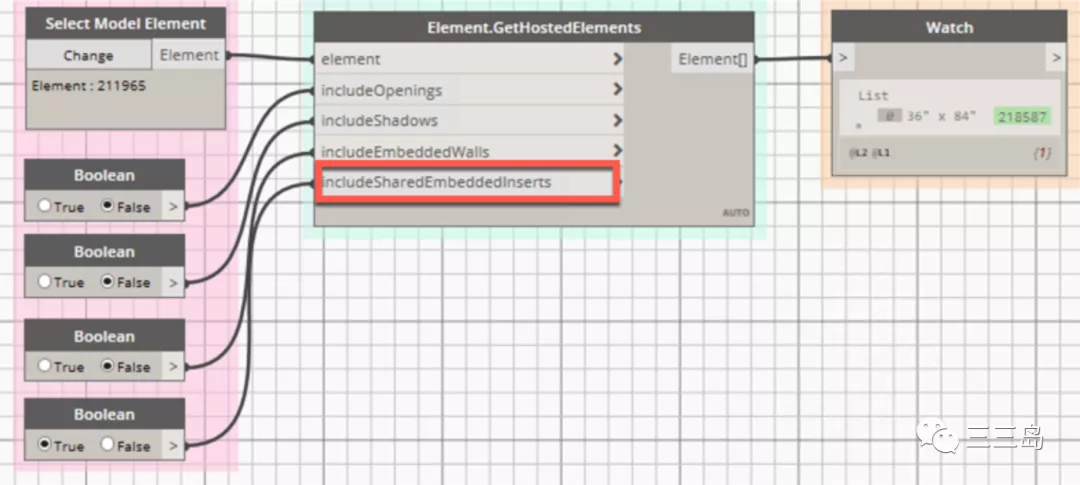This screenshot has width=1080, height=485.
Task: Click the includeEmbeddedWalls input port
Action: 469,151
